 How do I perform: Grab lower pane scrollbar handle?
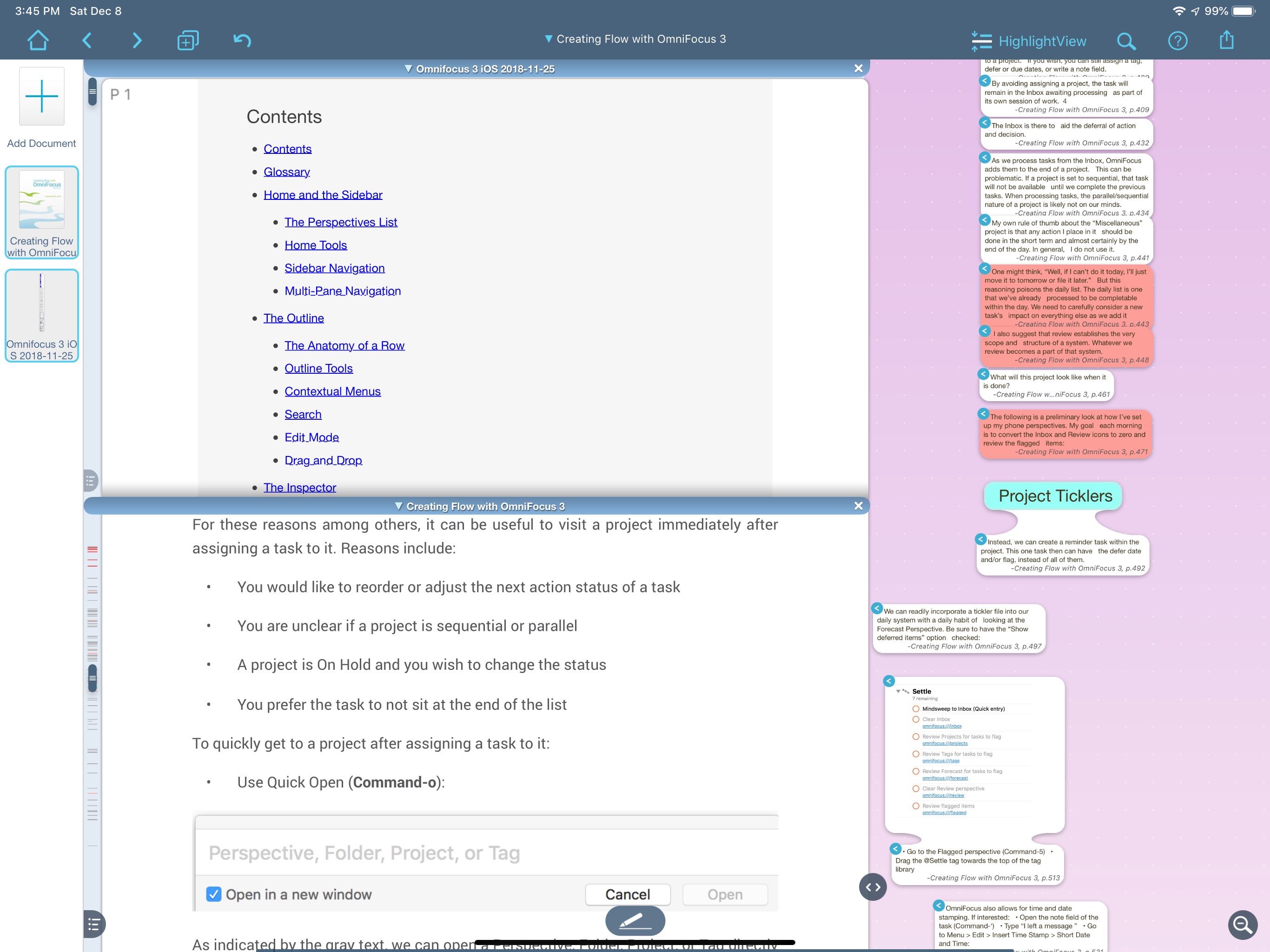click(x=93, y=678)
